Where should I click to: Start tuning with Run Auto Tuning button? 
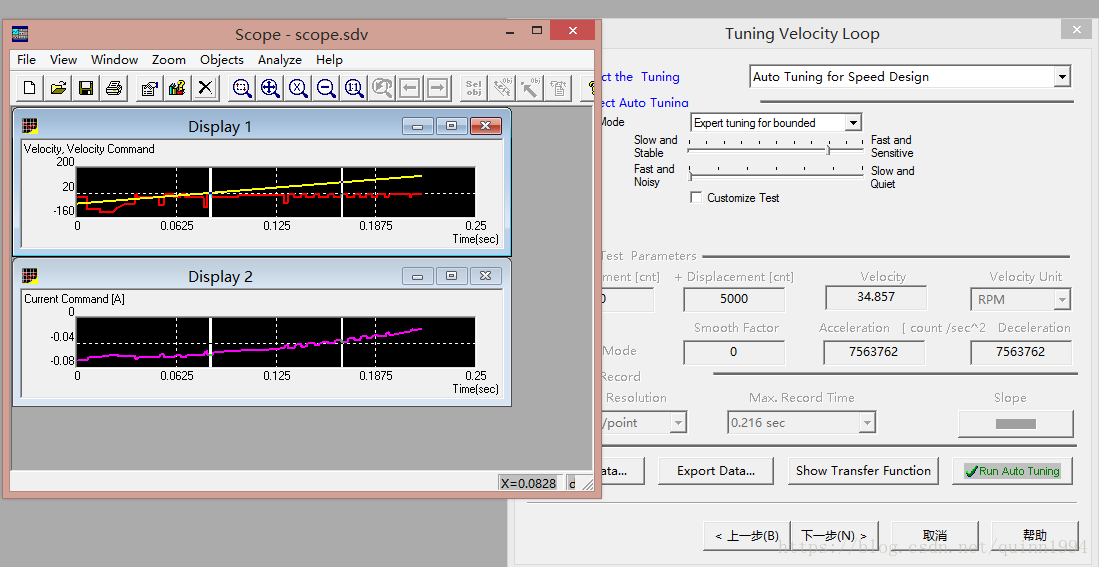(x=1012, y=471)
